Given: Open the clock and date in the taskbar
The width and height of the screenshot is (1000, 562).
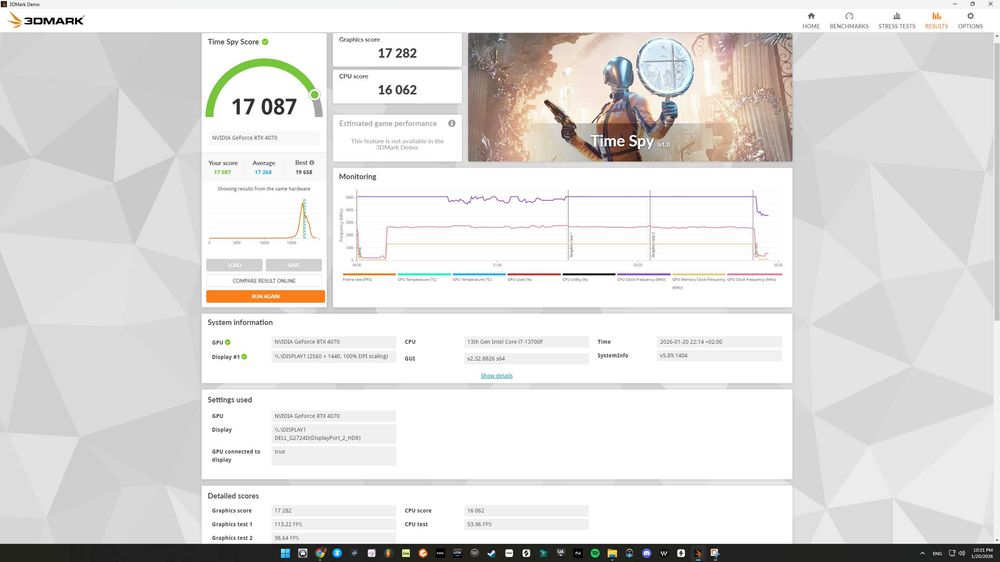Looking at the screenshot, I should tap(983, 553).
